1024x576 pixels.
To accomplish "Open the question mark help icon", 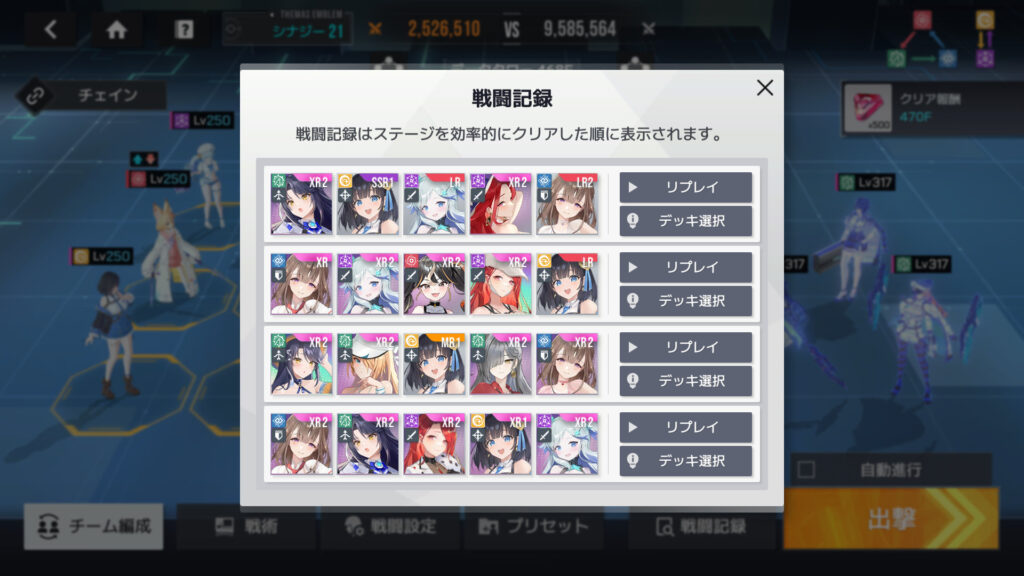I will coord(184,29).
